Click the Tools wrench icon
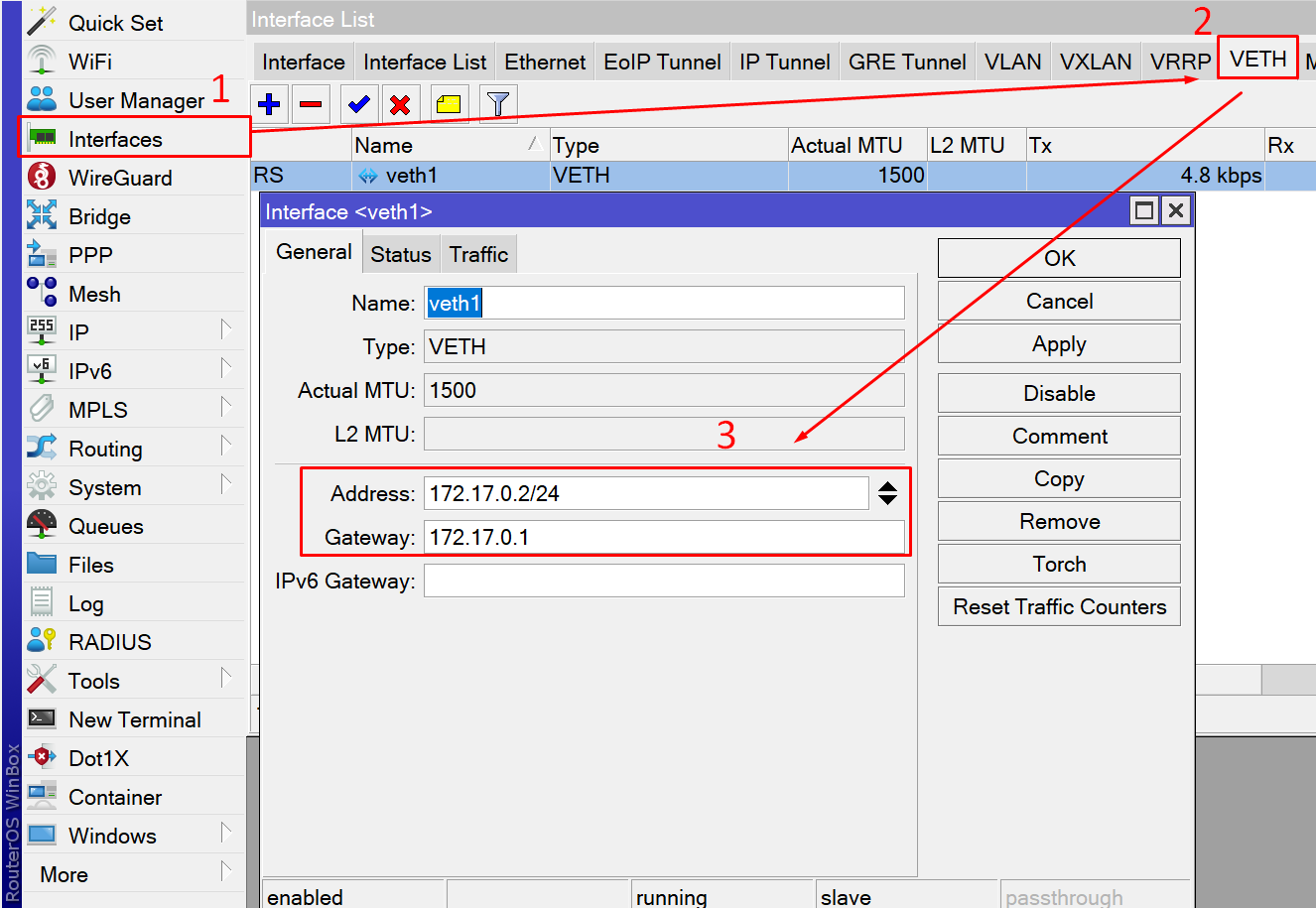This screenshot has width=1316, height=908. pos(42,680)
